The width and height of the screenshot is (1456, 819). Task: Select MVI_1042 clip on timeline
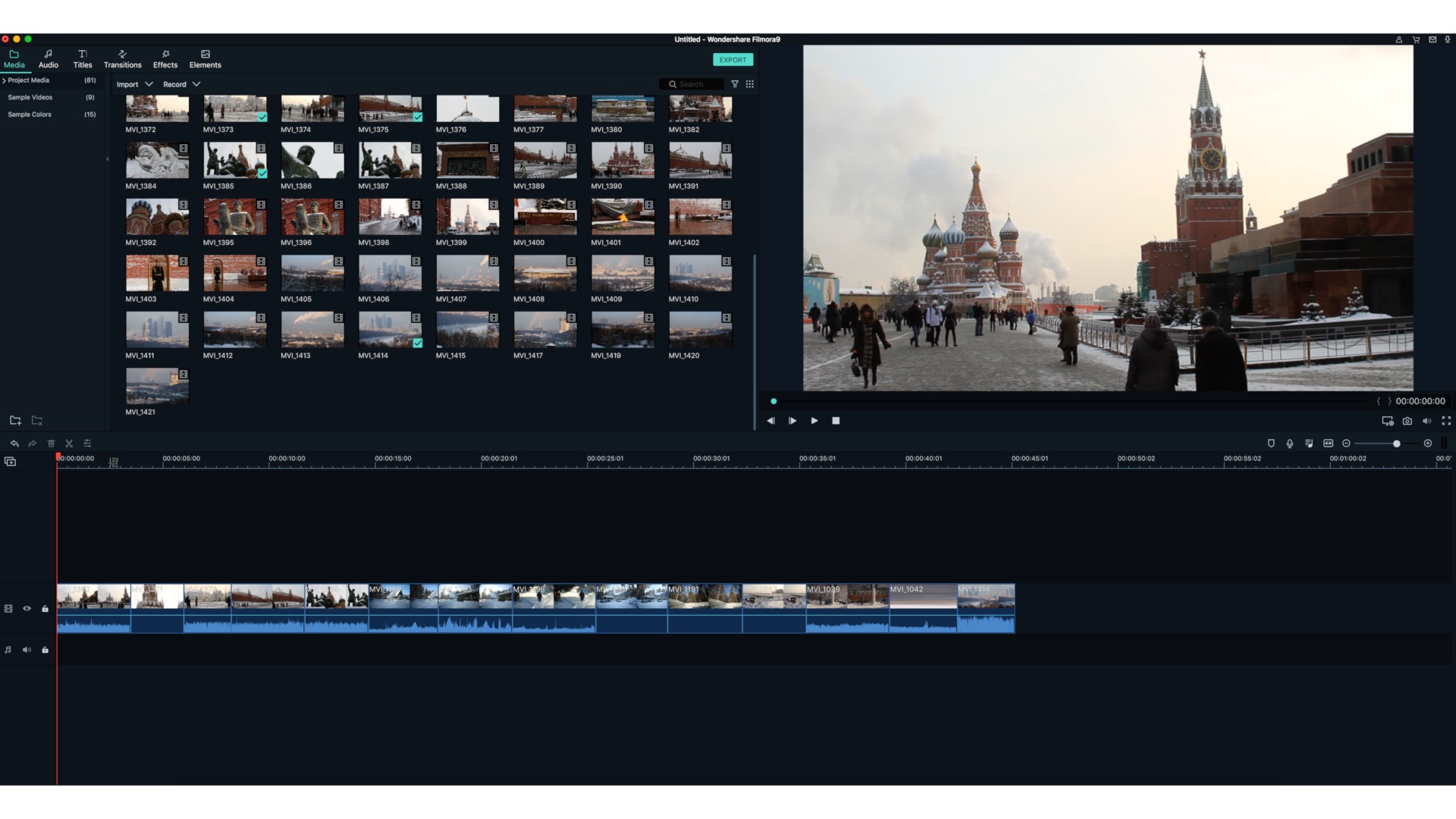coord(923,608)
